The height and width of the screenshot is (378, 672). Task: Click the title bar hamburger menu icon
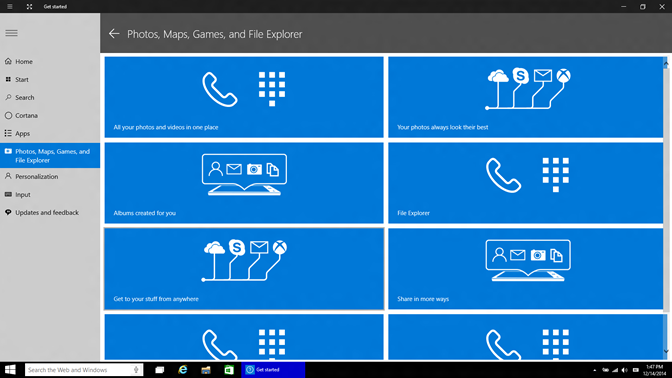pos(9,6)
